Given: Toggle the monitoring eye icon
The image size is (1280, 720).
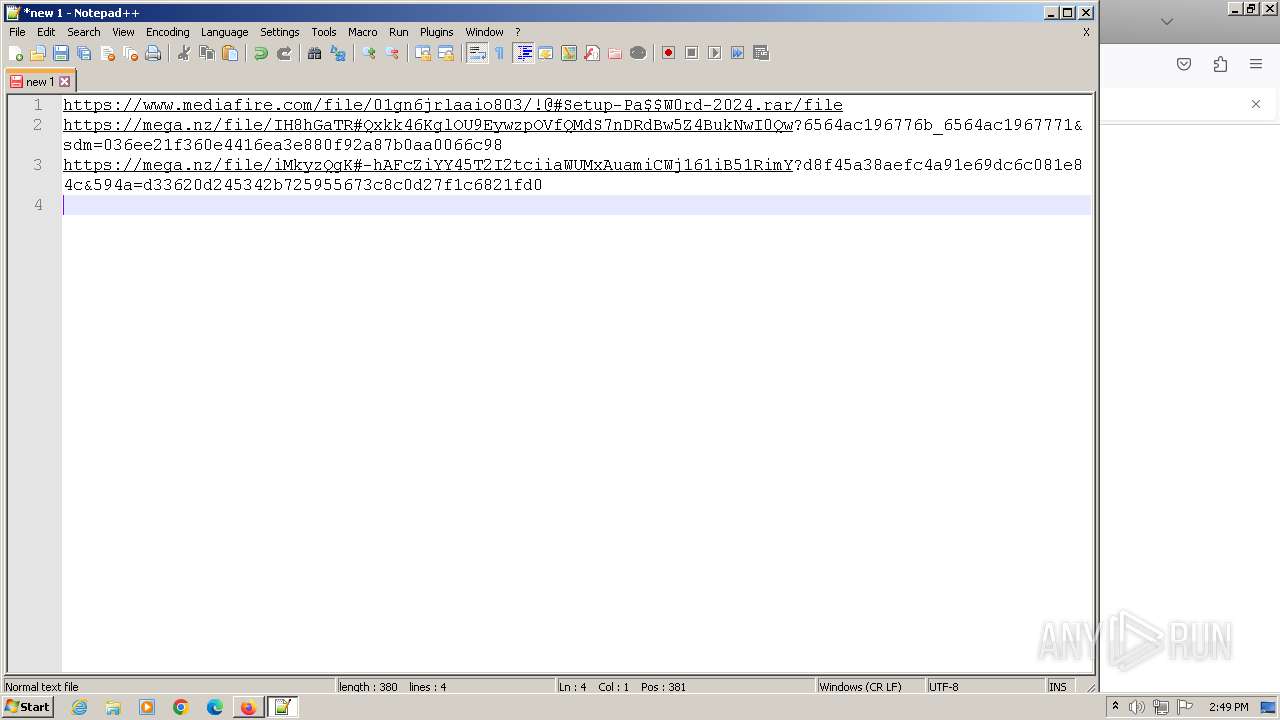Looking at the screenshot, I should (638, 53).
